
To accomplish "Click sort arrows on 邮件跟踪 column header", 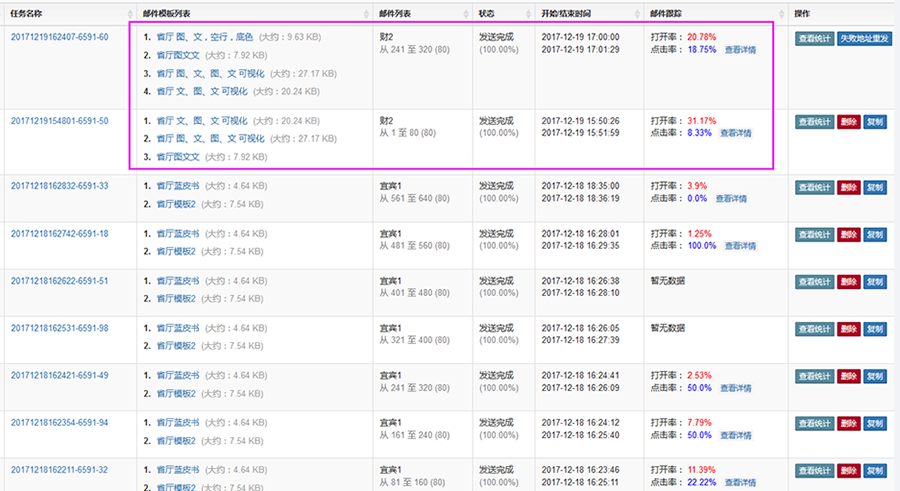I will 780,13.
